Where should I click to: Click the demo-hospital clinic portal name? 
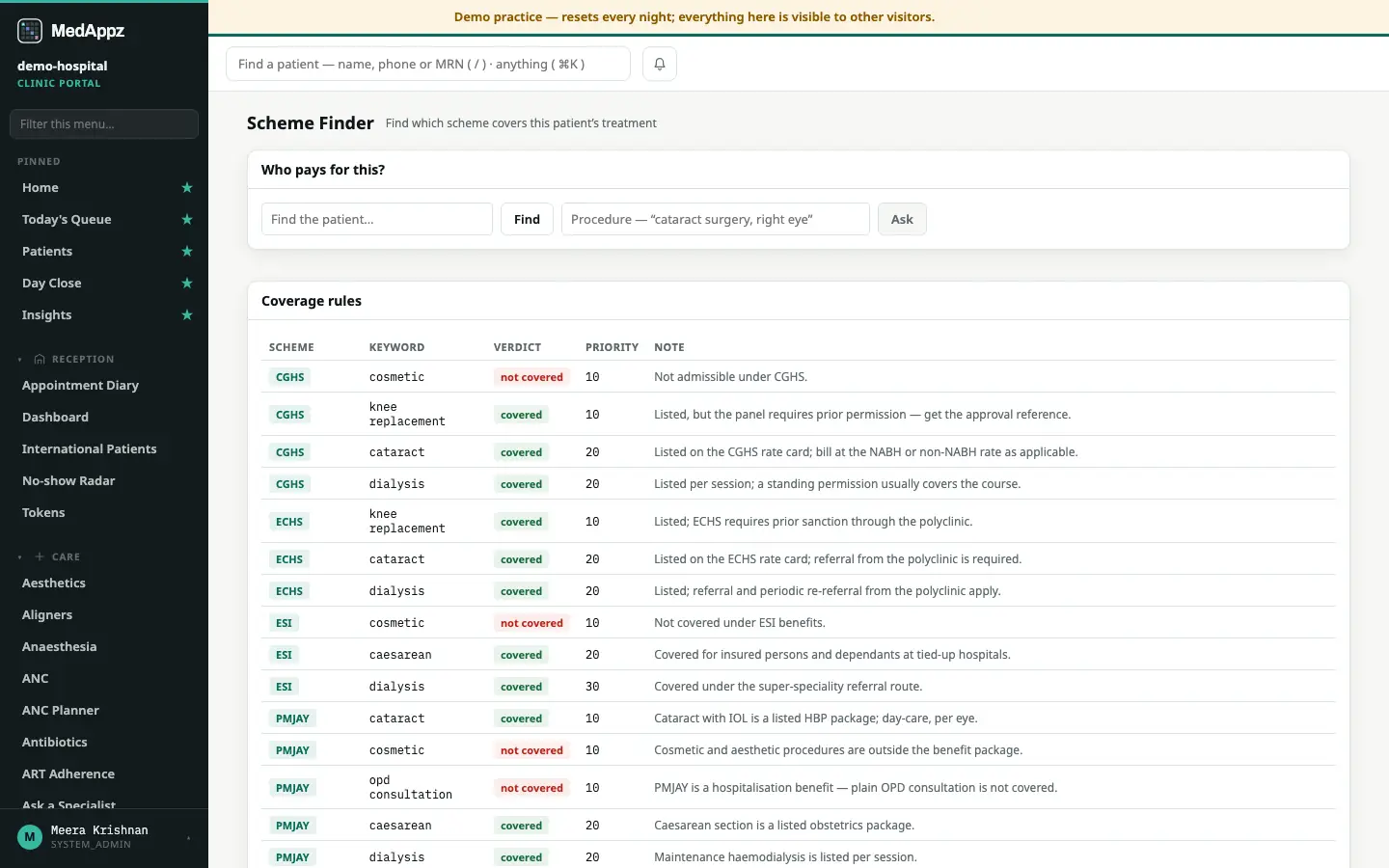tap(63, 66)
